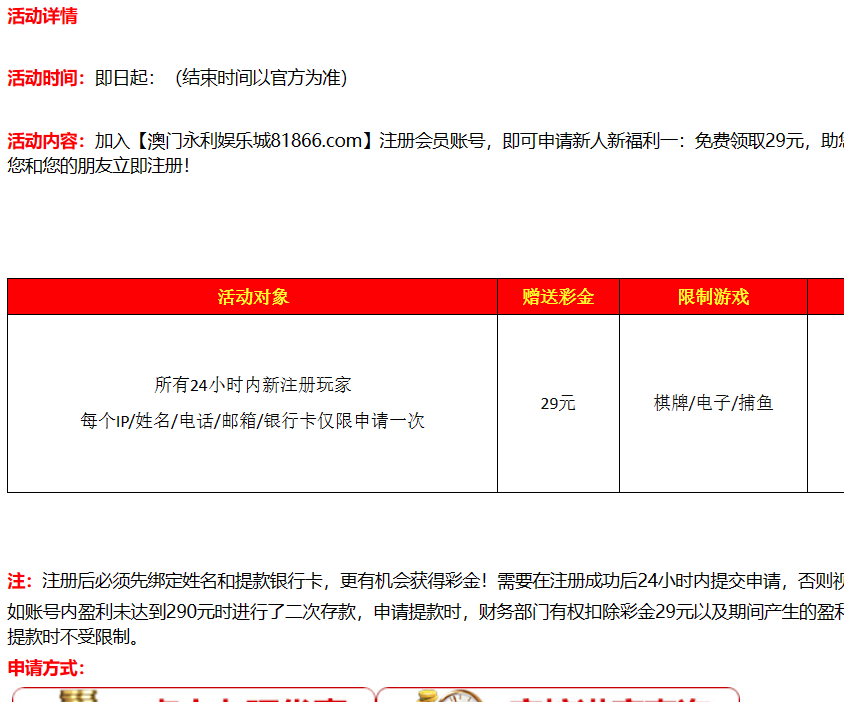Click the cut-off fourth red header cell

pyautogui.click(x=826, y=297)
